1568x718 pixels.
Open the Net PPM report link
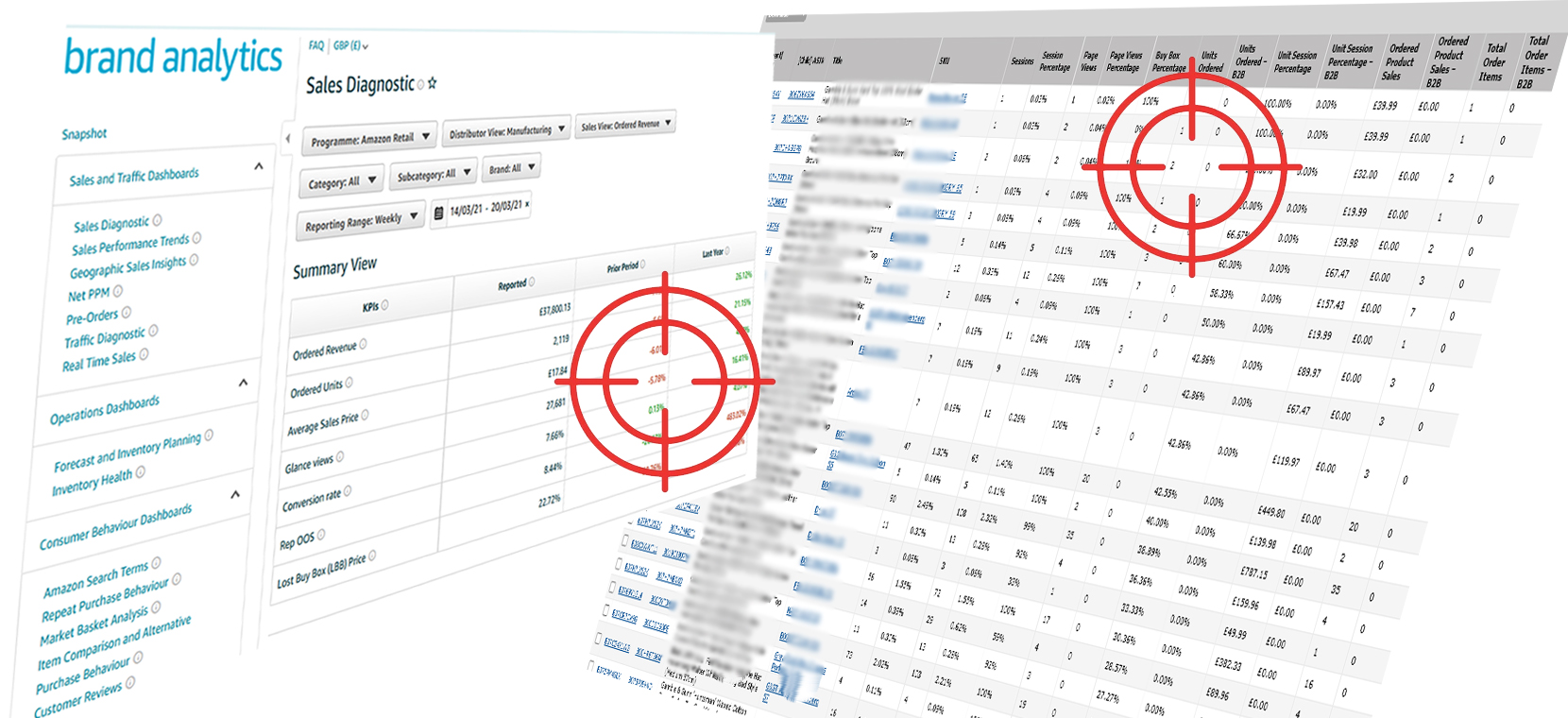click(x=89, y=295)
